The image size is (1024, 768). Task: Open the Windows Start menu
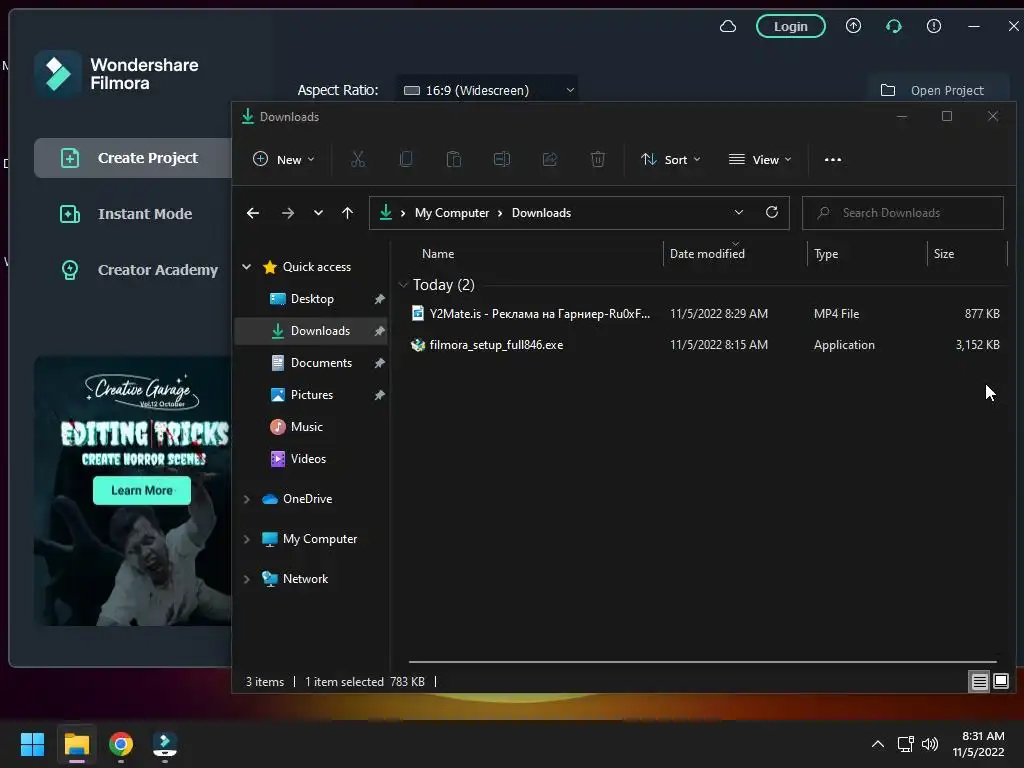(x=32, y=744)
